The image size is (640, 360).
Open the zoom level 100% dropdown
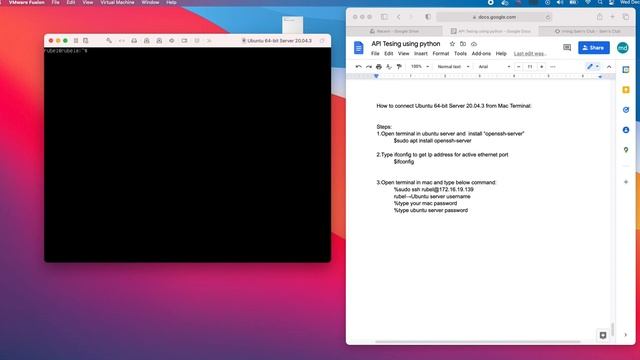coord(420,67)
